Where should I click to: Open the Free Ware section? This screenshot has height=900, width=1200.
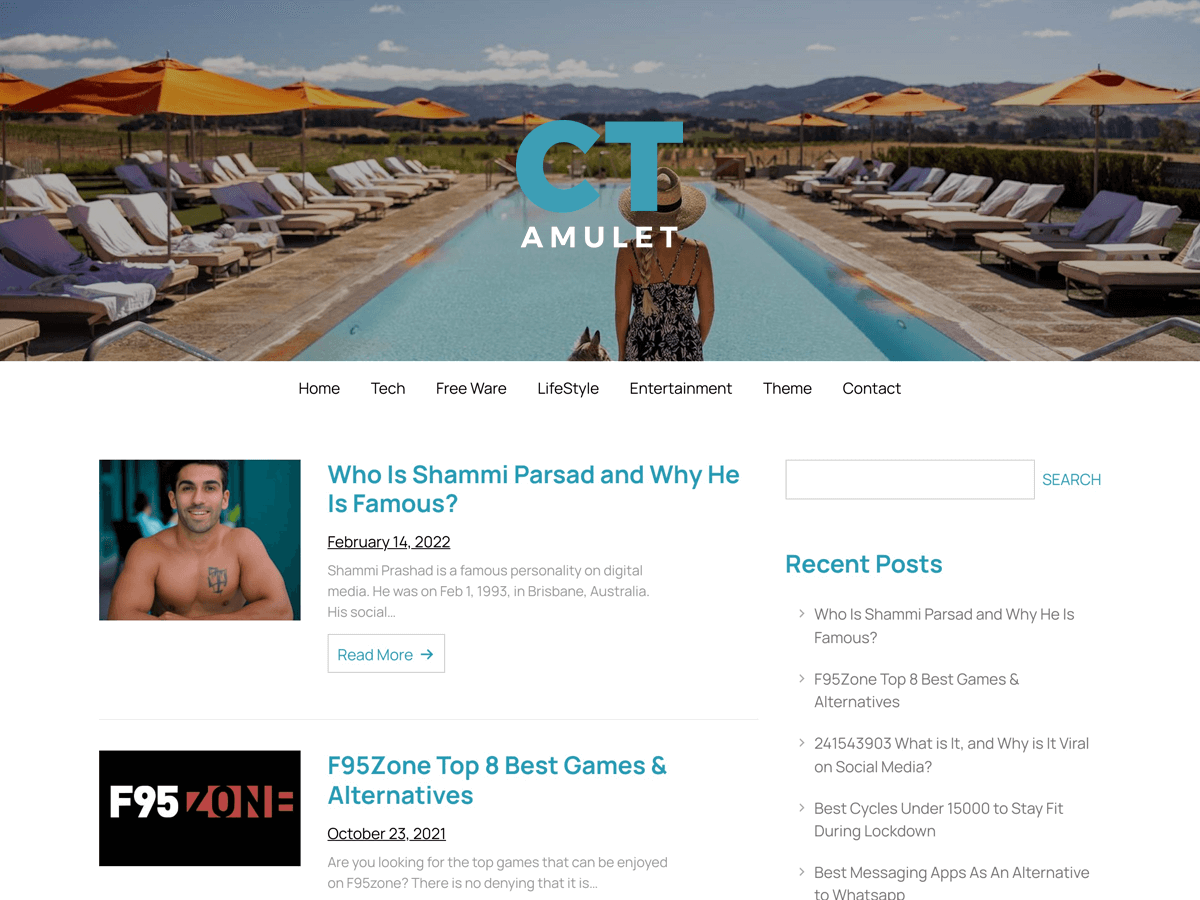click(x=471, y=388)
